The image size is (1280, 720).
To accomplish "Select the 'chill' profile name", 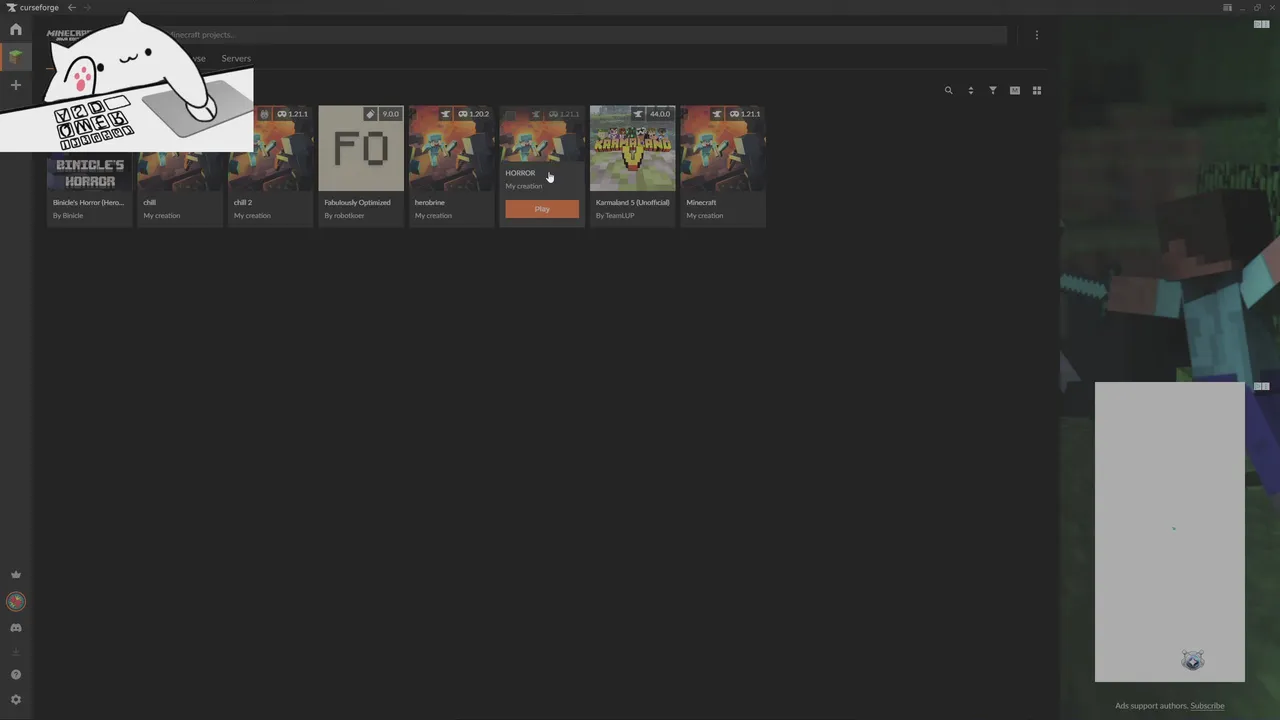I will [x=150, y=202].
